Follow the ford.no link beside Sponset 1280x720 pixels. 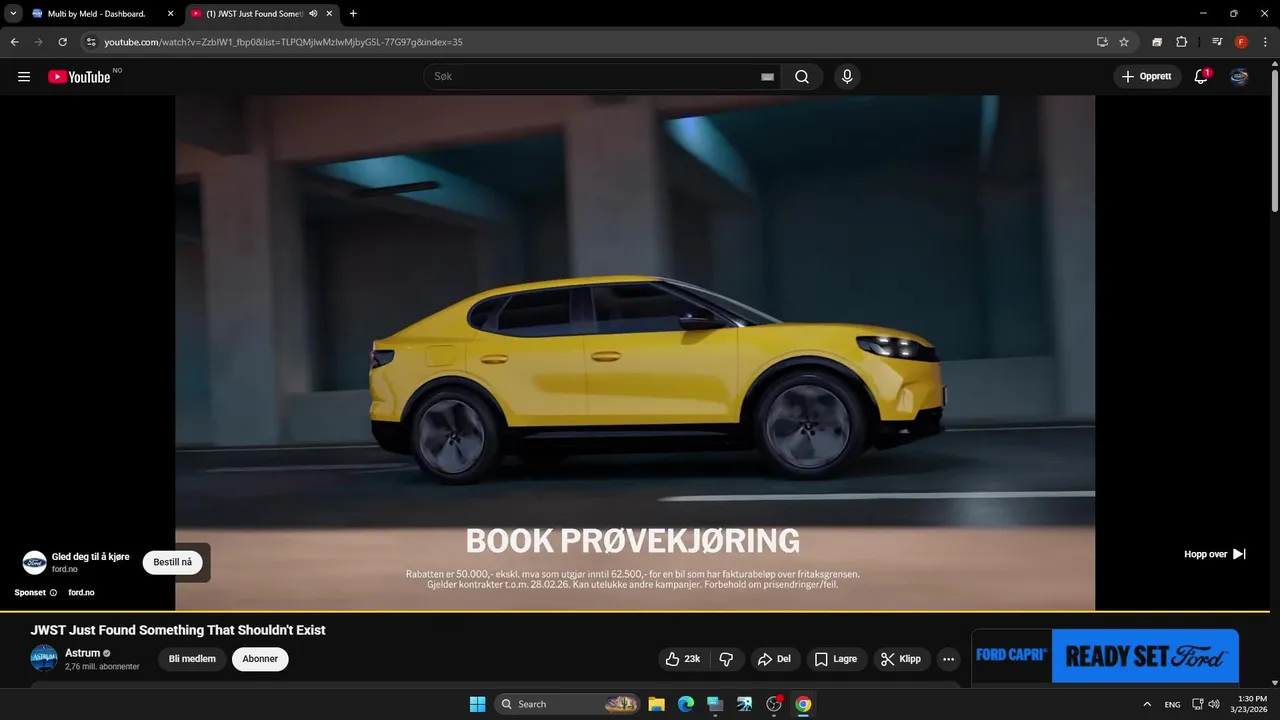click(x=81, y=593)
